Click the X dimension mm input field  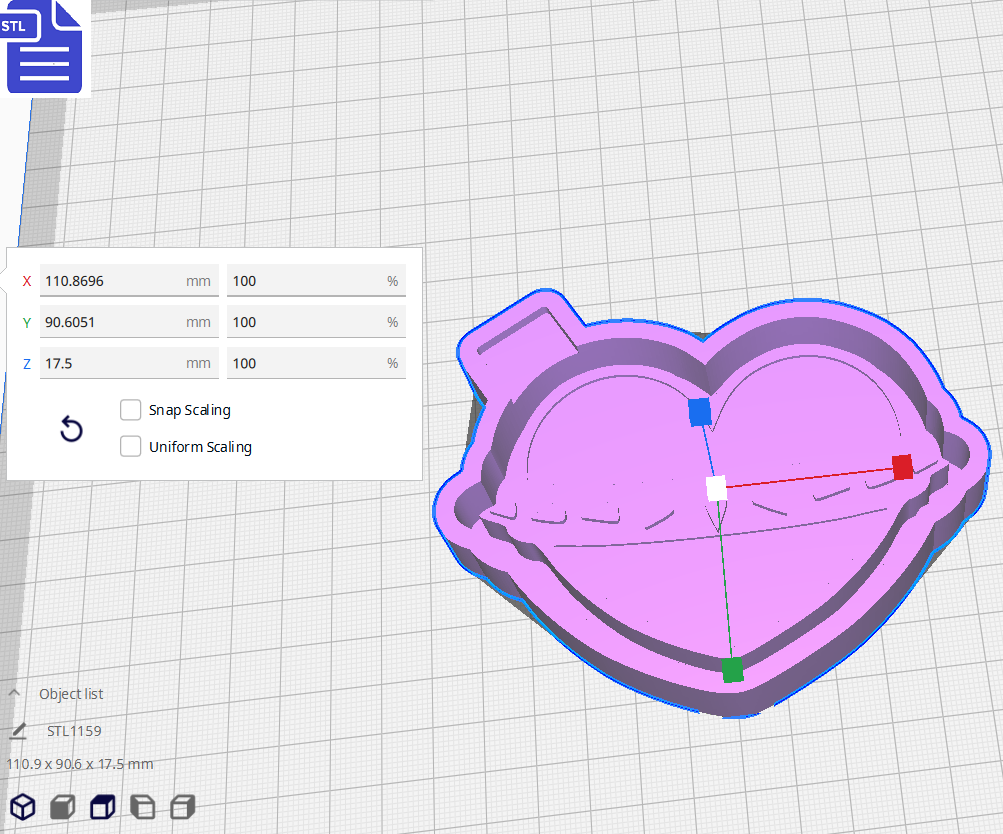tap(129, 281)
